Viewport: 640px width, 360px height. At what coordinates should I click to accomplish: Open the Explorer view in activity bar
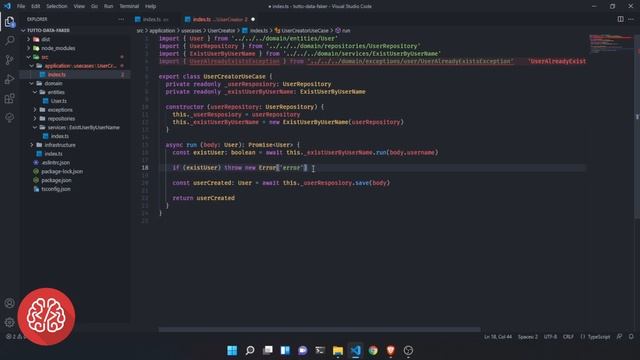point(9,22)
